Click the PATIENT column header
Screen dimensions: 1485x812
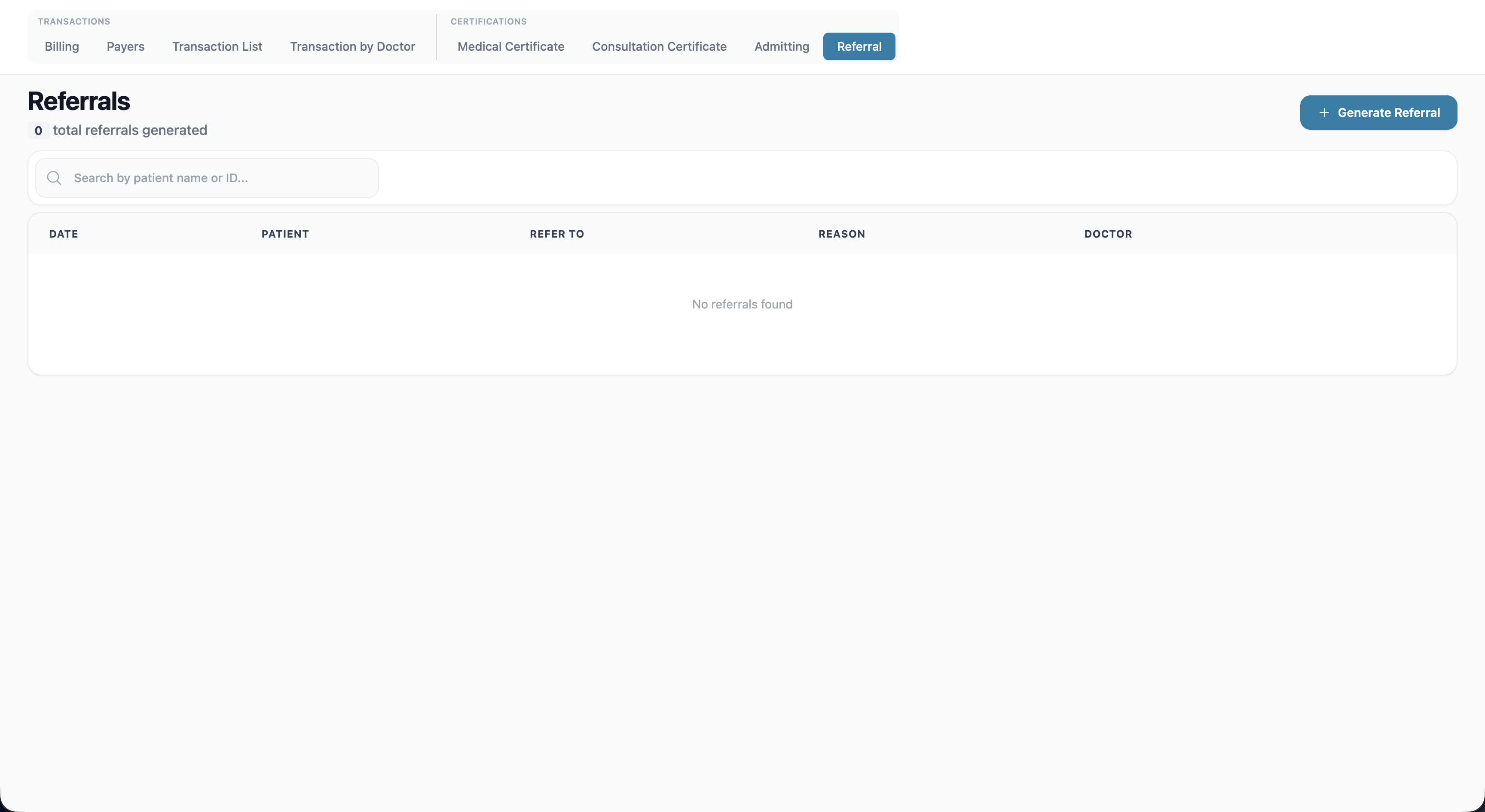285,234
